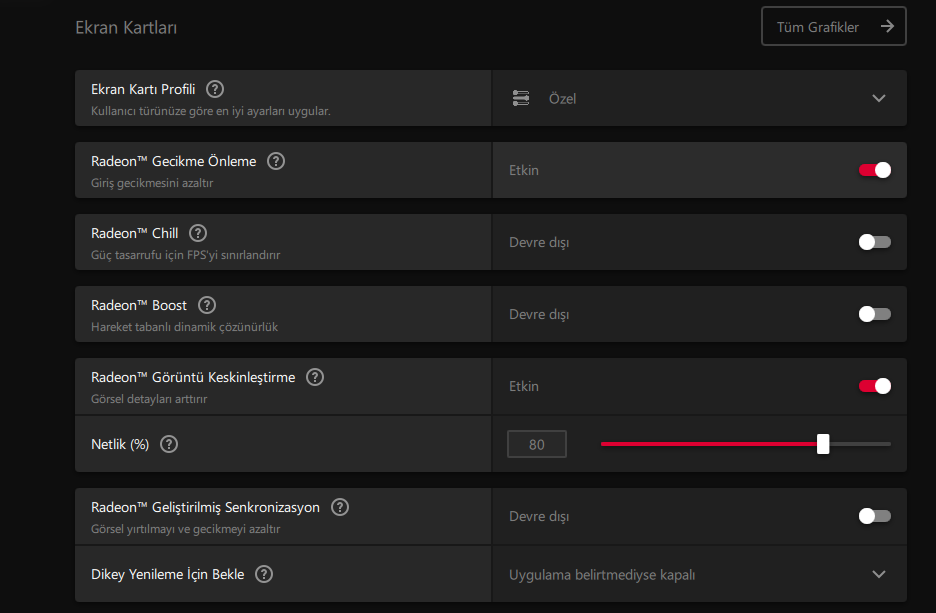Click the Netlik percentage value field
936x613 pixels.
click(537, 444)
